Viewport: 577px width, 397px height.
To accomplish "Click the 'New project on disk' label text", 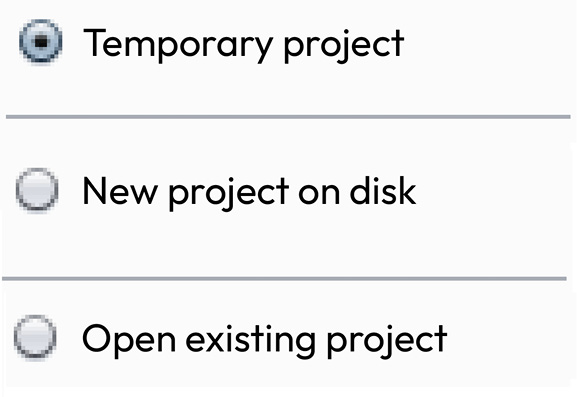I will [249, 192].
